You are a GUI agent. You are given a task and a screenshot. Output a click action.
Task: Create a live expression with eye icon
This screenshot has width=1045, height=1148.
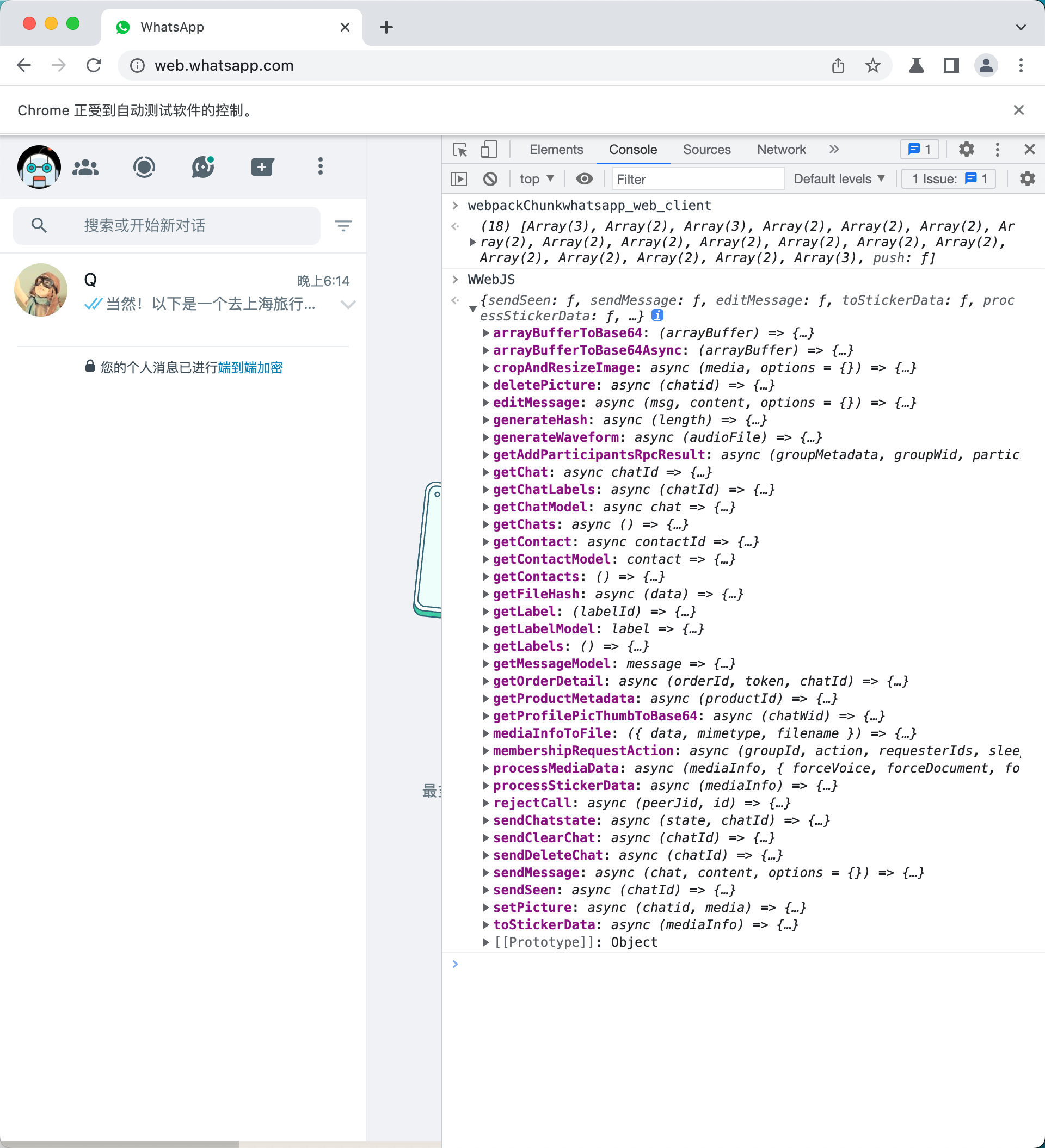coord(584,179)
